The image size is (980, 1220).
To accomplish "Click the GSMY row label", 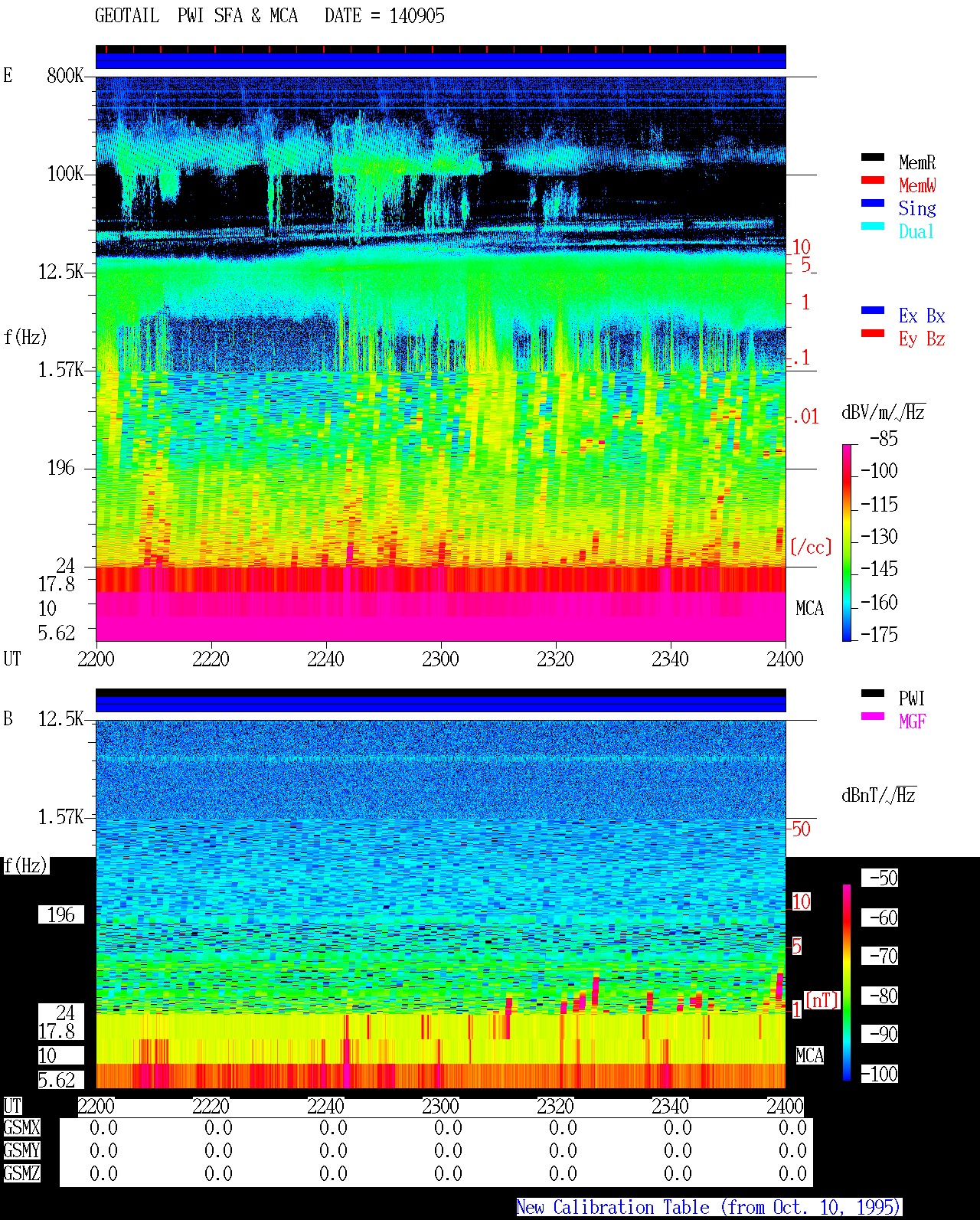I will tap(21, 1150).
